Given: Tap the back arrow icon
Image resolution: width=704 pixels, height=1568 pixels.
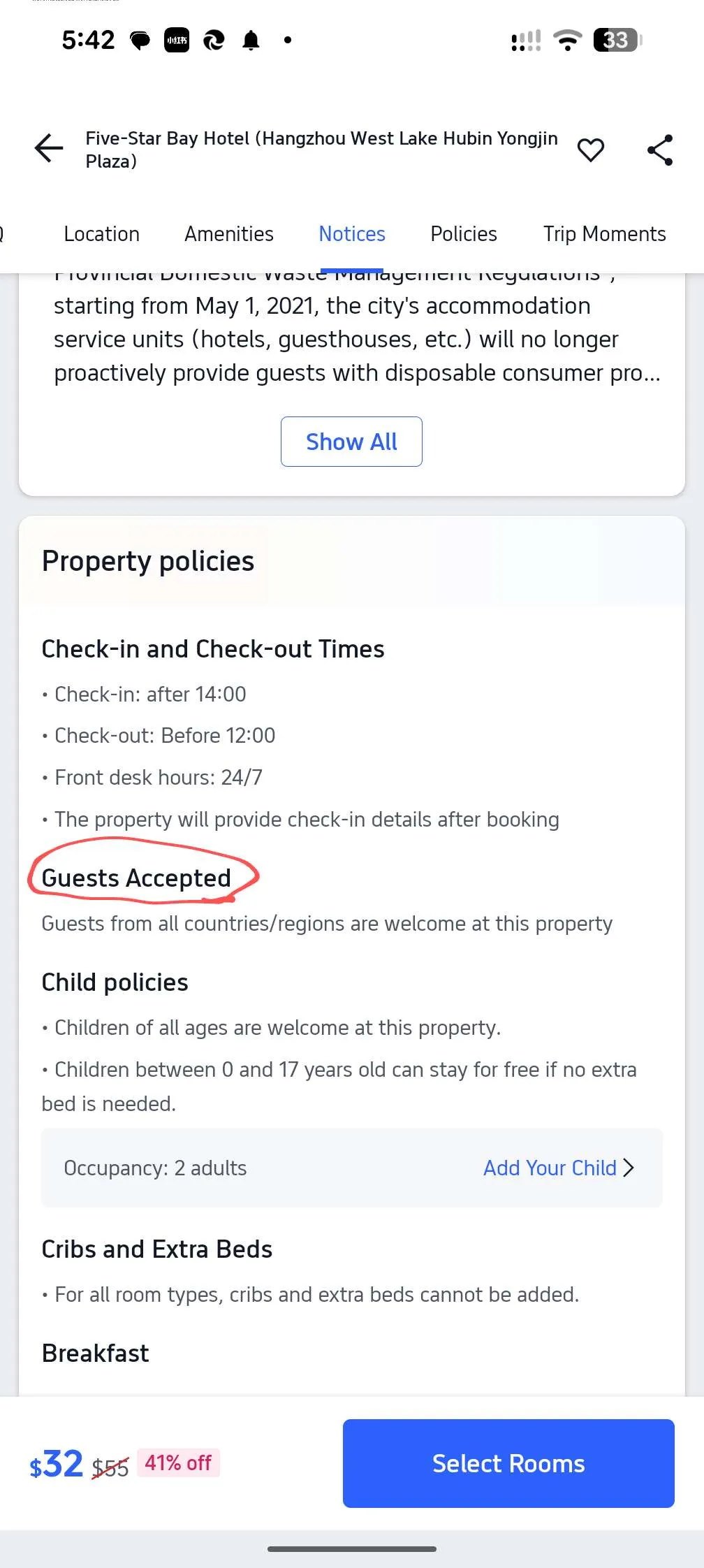Looking at the screenshot, I should pyautogui.click(x=49, y=149).
